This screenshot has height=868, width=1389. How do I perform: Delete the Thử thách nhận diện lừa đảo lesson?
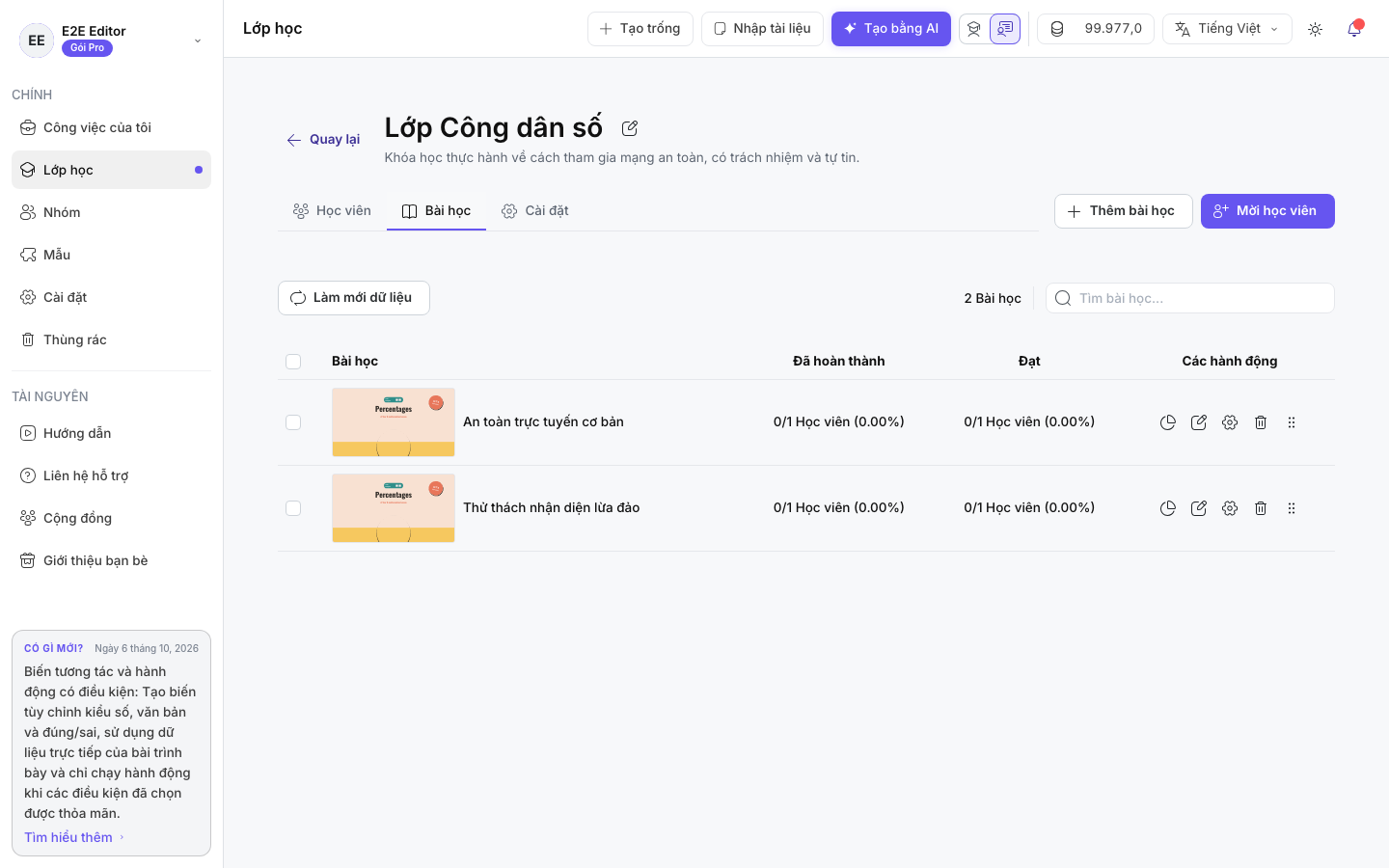[1261, 508]
